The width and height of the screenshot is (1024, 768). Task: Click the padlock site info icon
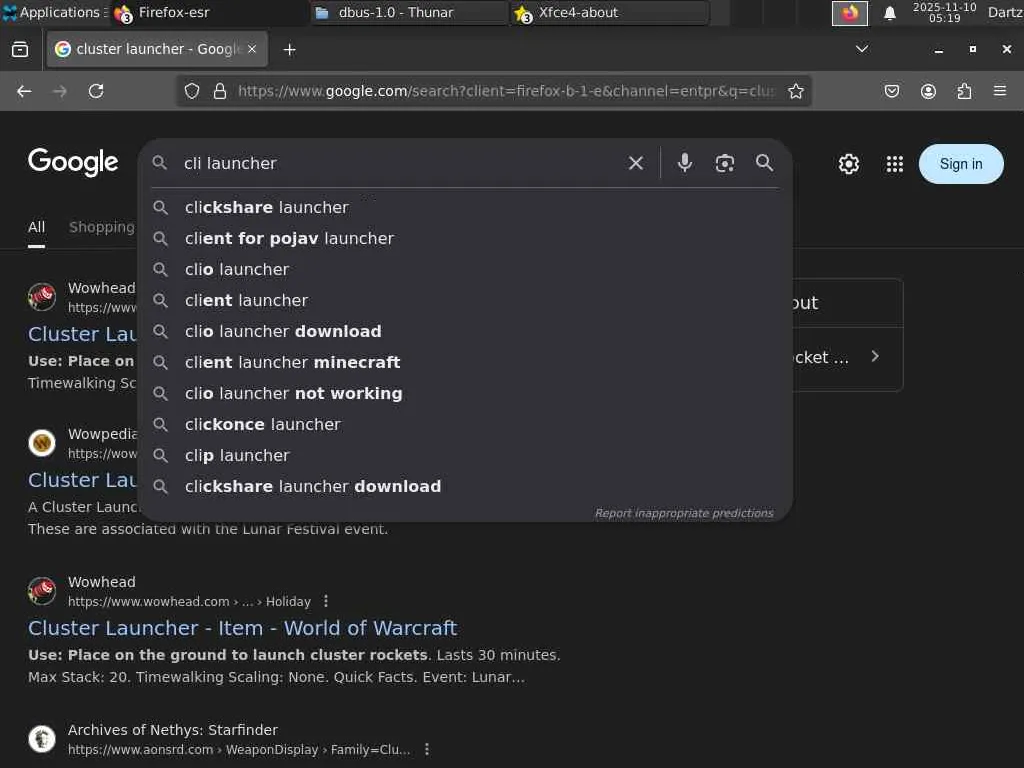(220, 91)
